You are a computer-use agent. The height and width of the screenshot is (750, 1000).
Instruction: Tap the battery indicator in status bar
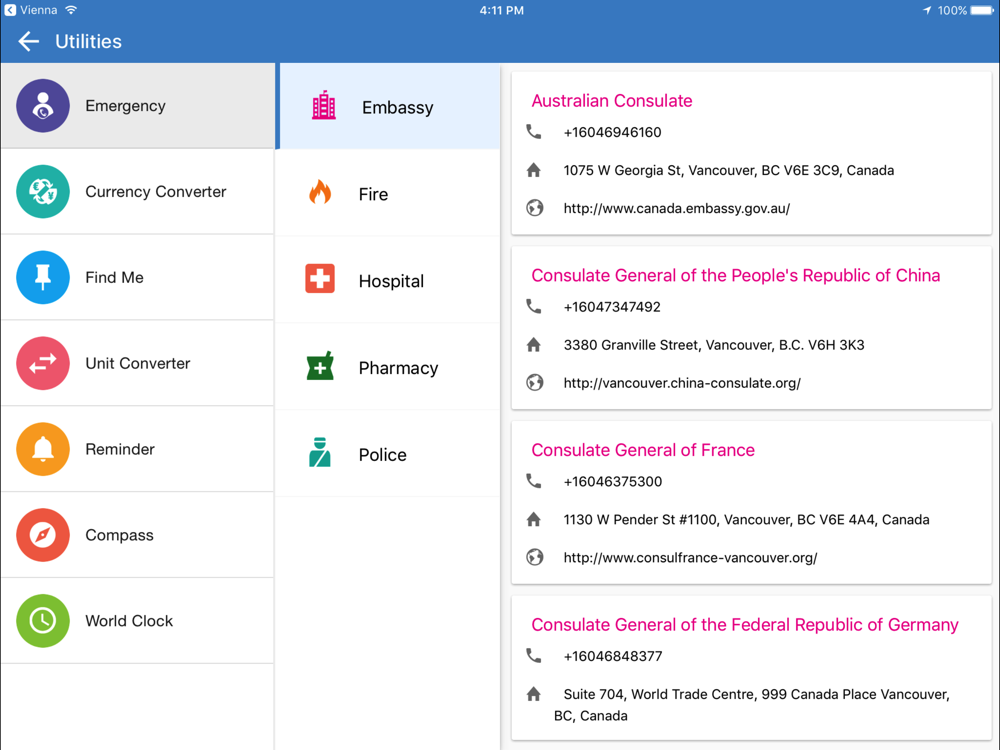982,10
